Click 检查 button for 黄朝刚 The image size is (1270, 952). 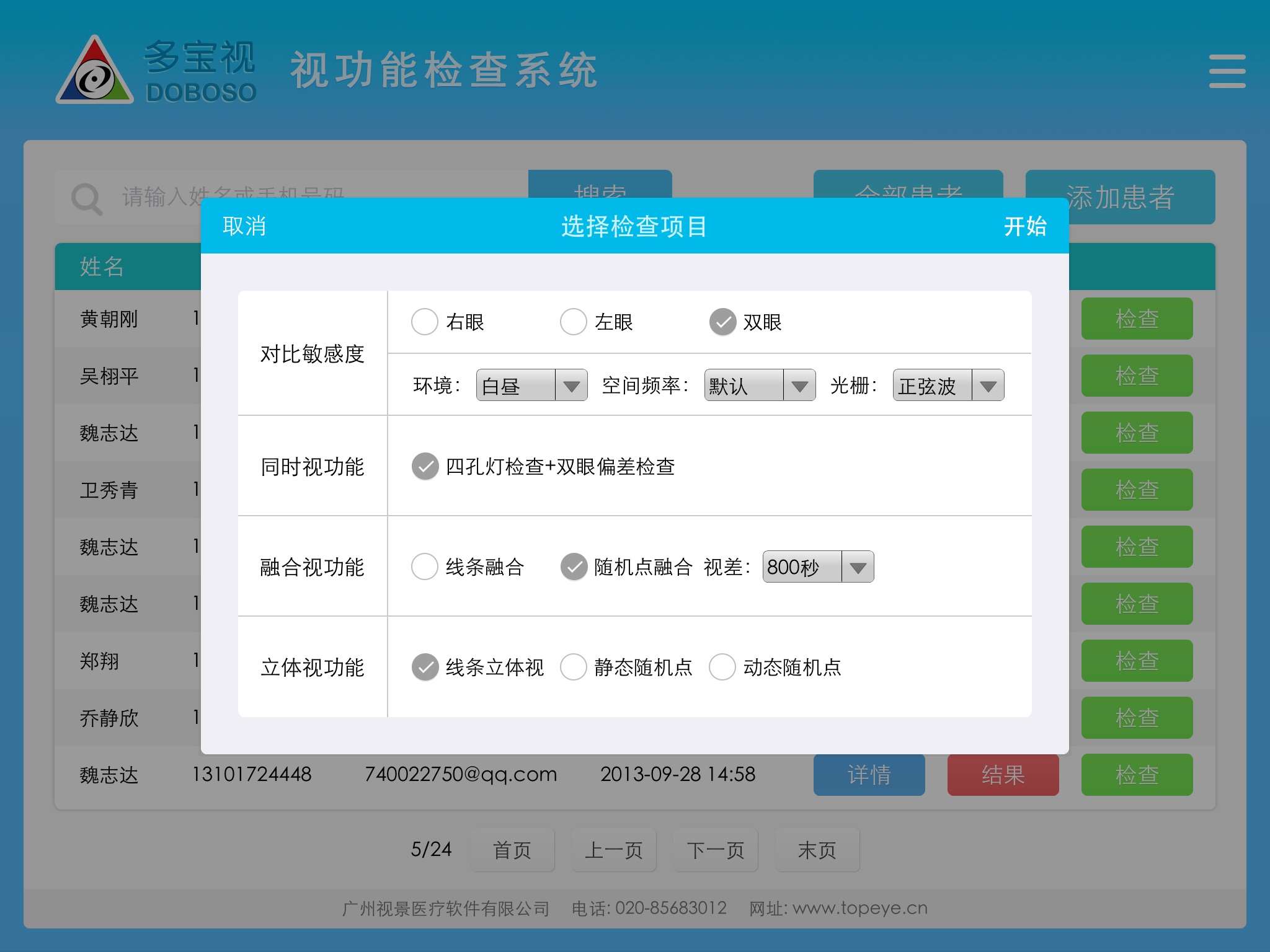click(x=1137, y=319)
